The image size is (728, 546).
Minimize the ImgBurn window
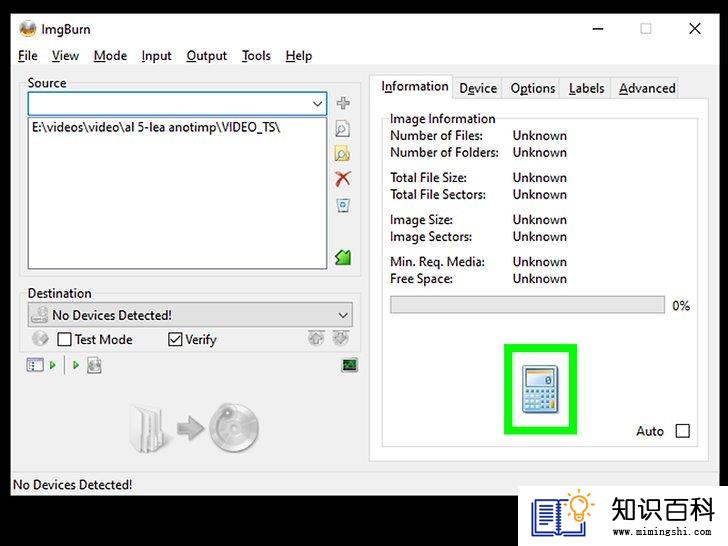[x=598, y=29]
